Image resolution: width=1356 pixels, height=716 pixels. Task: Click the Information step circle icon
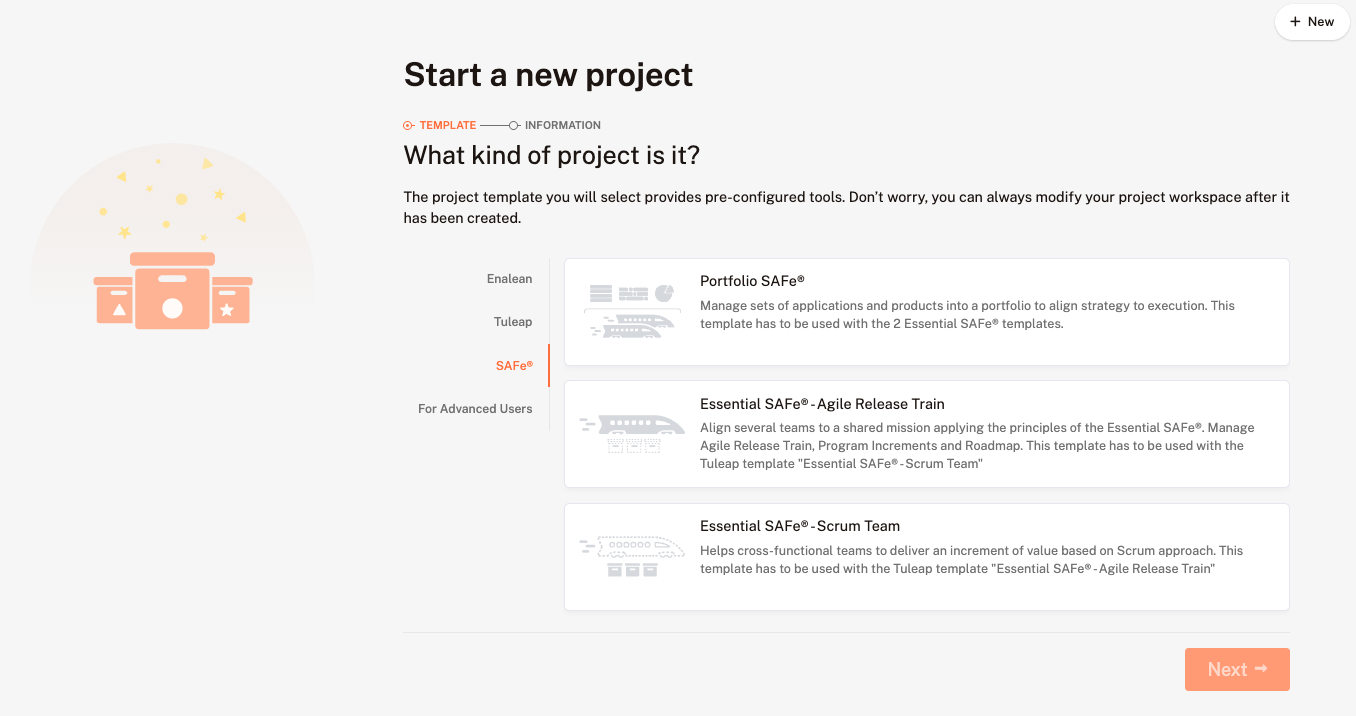click(514, 126)
